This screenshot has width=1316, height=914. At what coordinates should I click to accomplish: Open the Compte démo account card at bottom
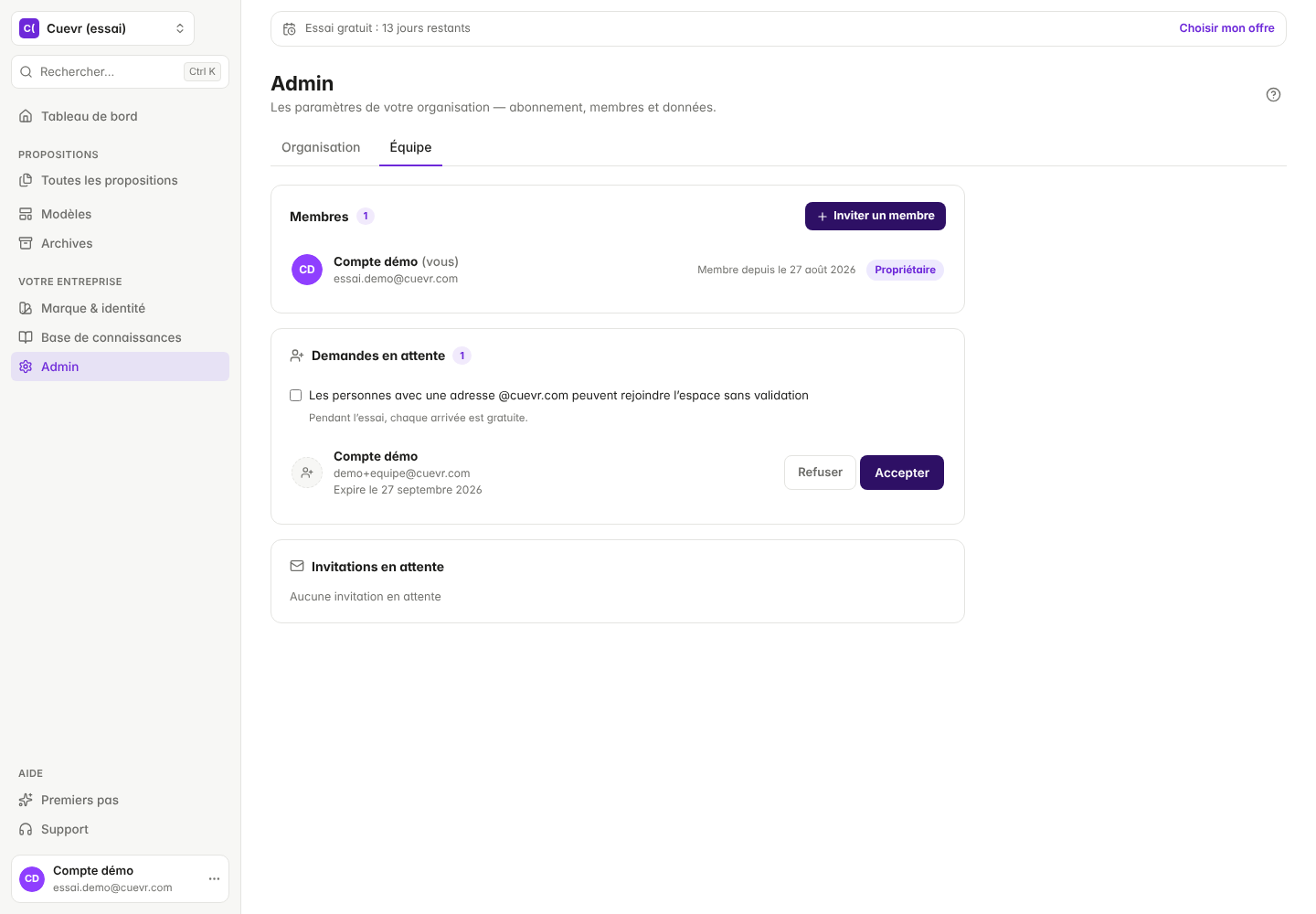[120, 878]
